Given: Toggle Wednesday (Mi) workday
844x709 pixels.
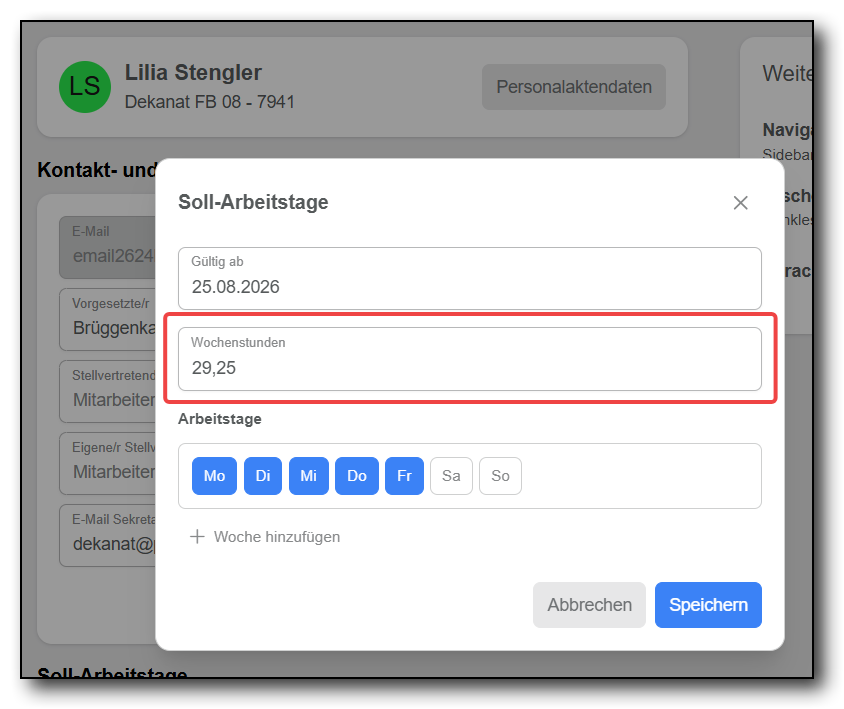Looking at the screenshot, I should (308, 476).
